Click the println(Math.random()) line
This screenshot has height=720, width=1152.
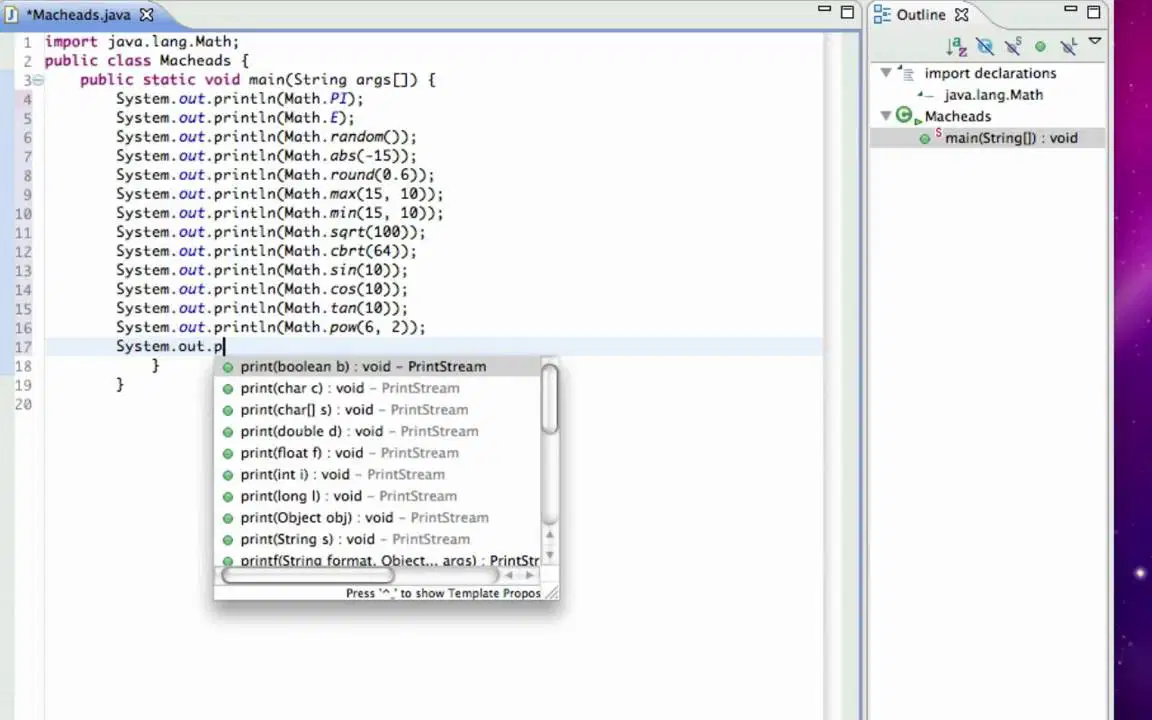click(x=266, y=137)
